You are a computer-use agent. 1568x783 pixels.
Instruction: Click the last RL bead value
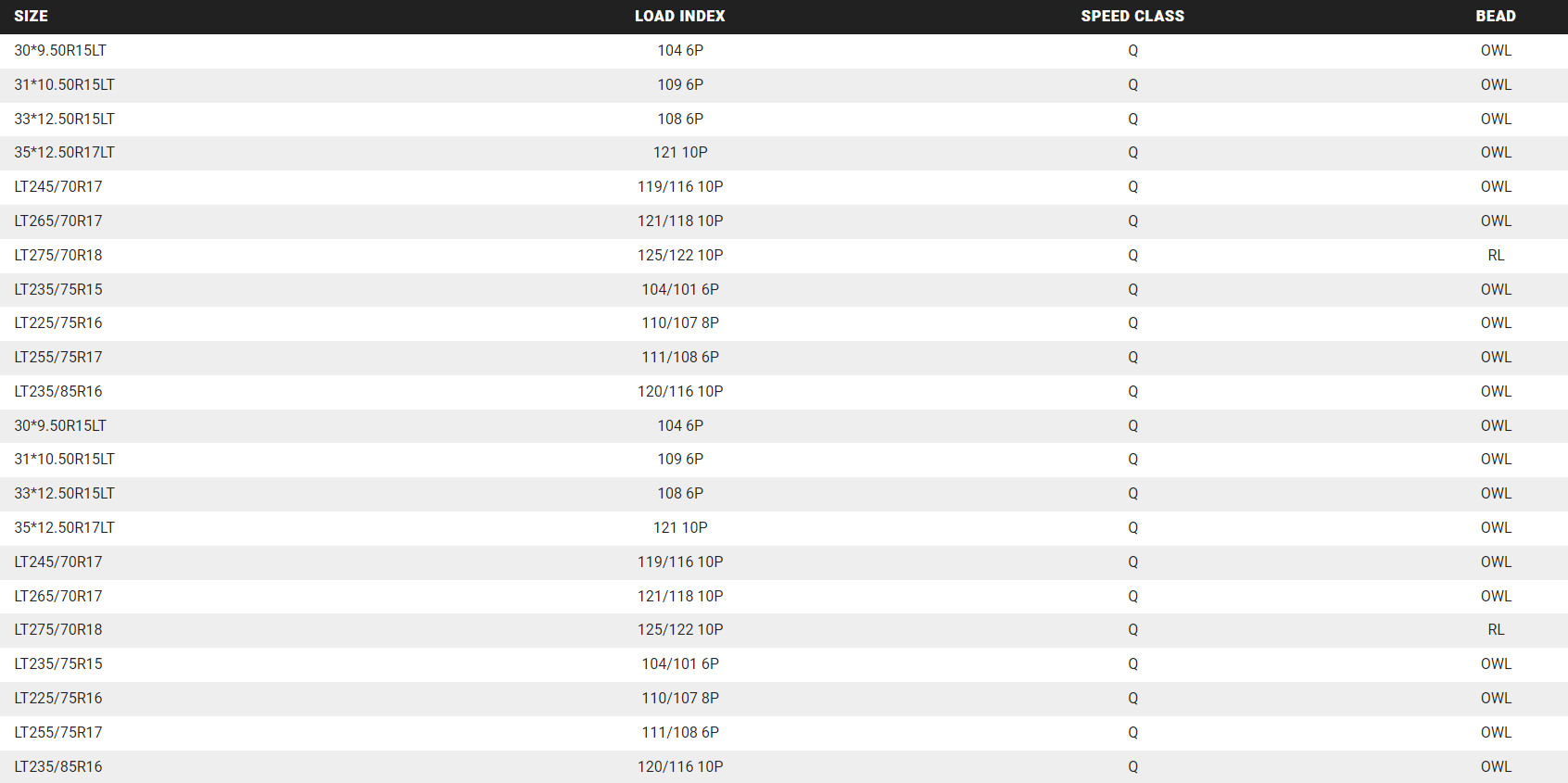[x=1496, y=629]
